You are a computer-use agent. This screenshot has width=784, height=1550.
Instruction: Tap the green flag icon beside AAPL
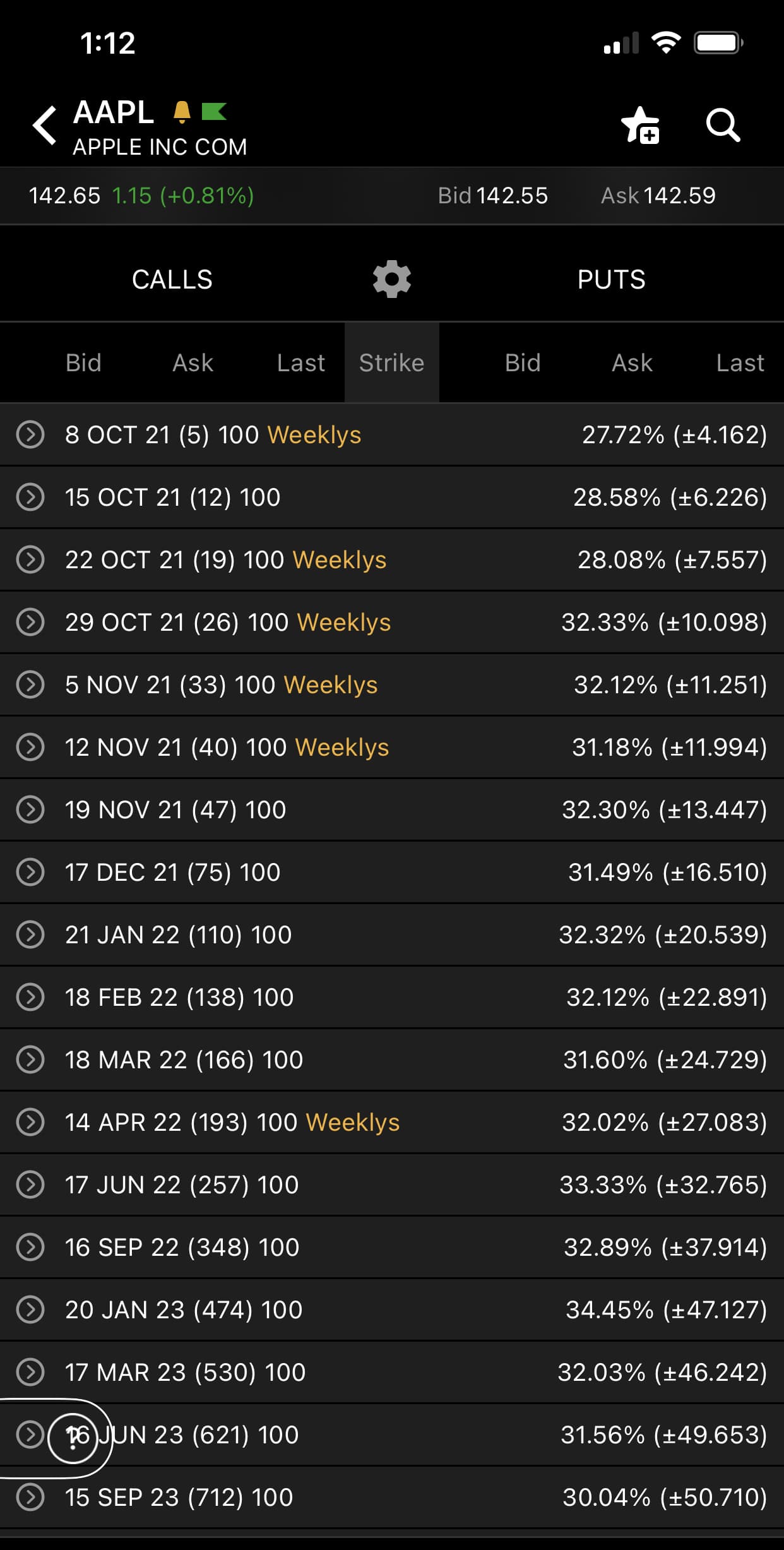point(214,112)
